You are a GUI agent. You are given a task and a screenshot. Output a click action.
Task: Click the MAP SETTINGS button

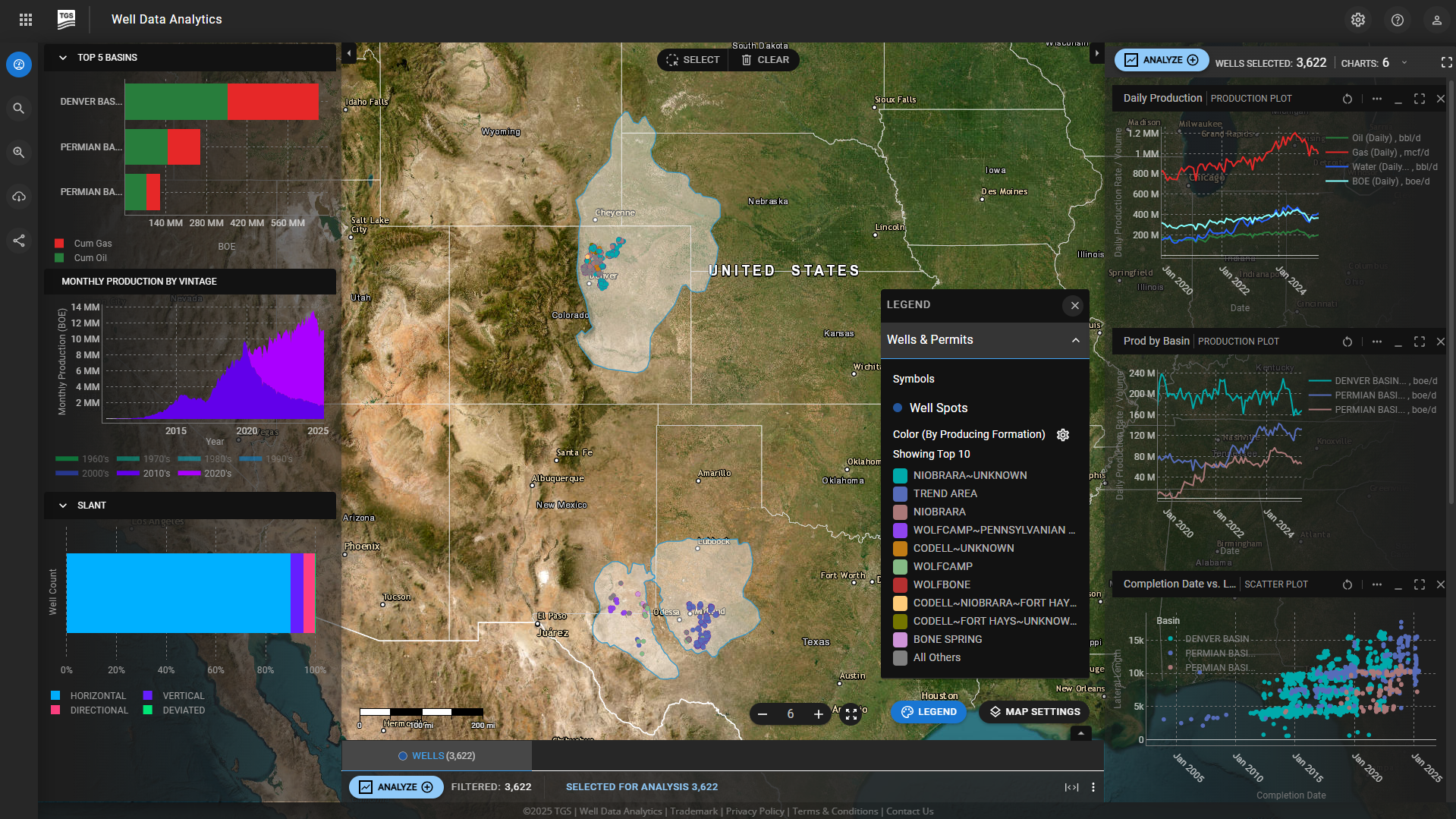[1033, 712]
